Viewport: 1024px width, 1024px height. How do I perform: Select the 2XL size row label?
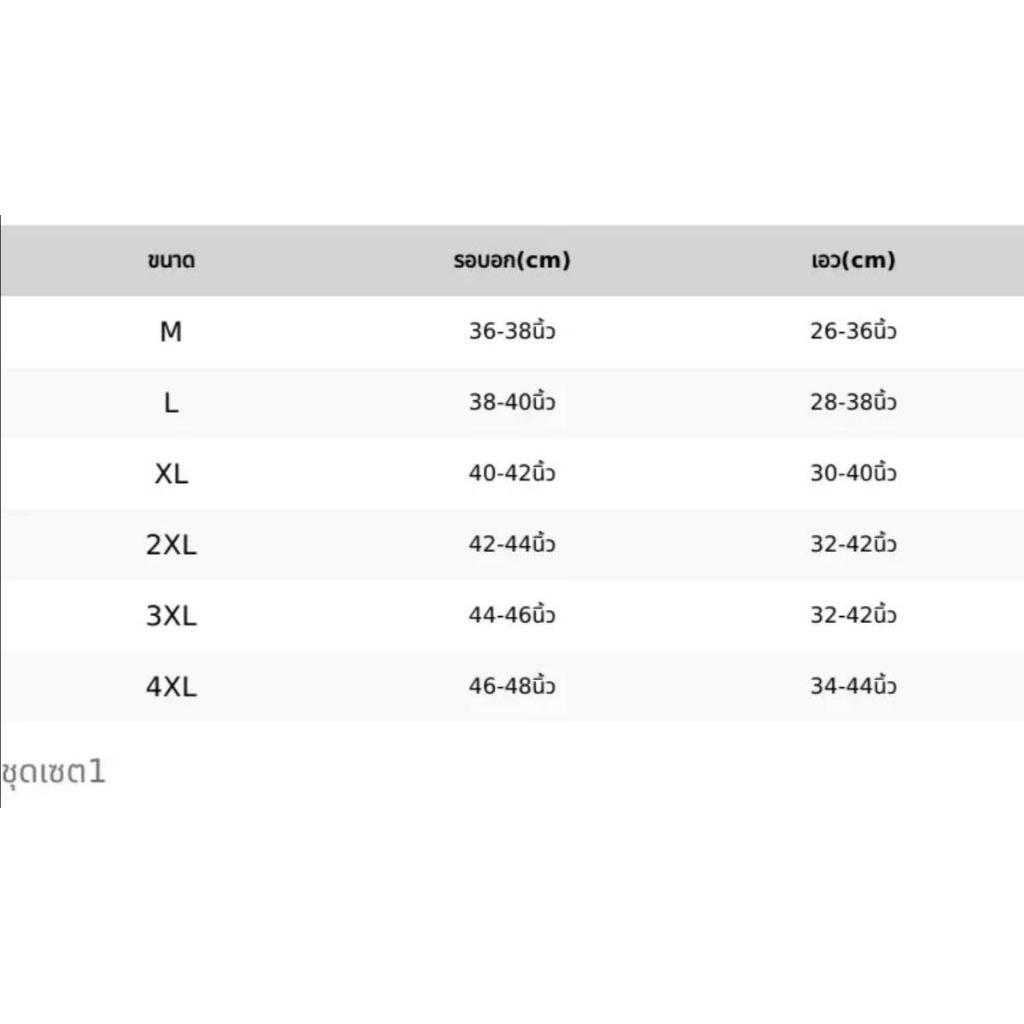point(171,545)
